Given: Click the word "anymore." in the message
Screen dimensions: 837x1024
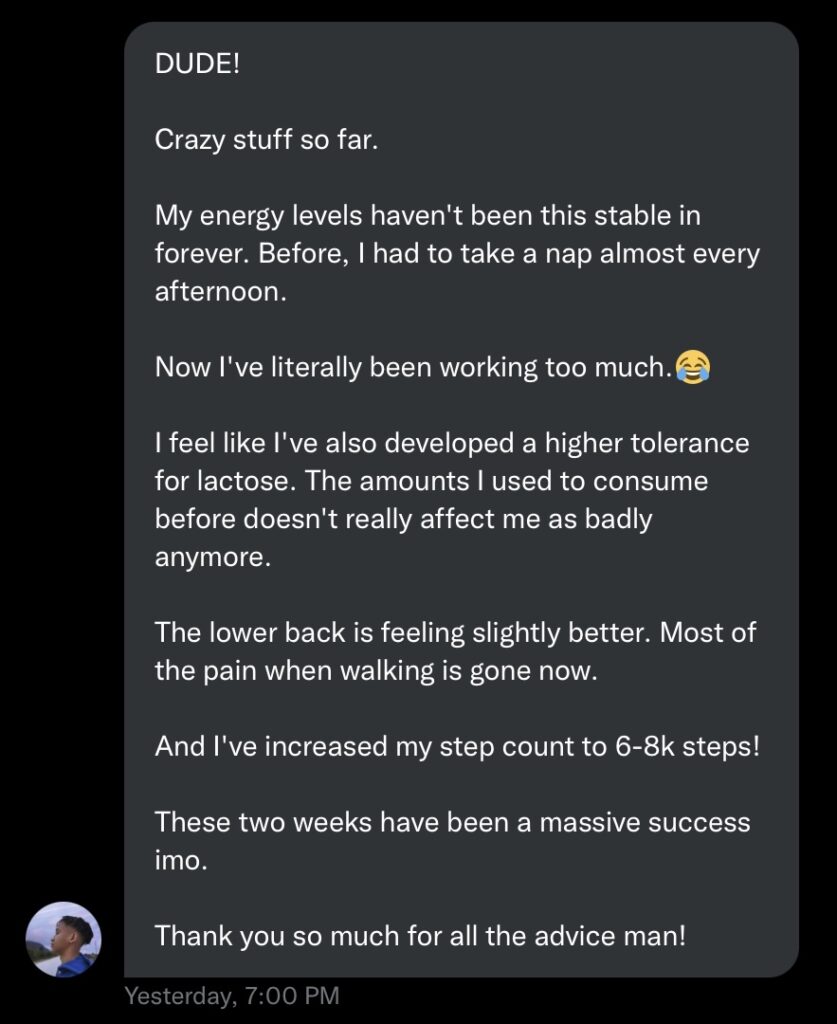Looking at the screenshot, I should click(x=212, y=557).
